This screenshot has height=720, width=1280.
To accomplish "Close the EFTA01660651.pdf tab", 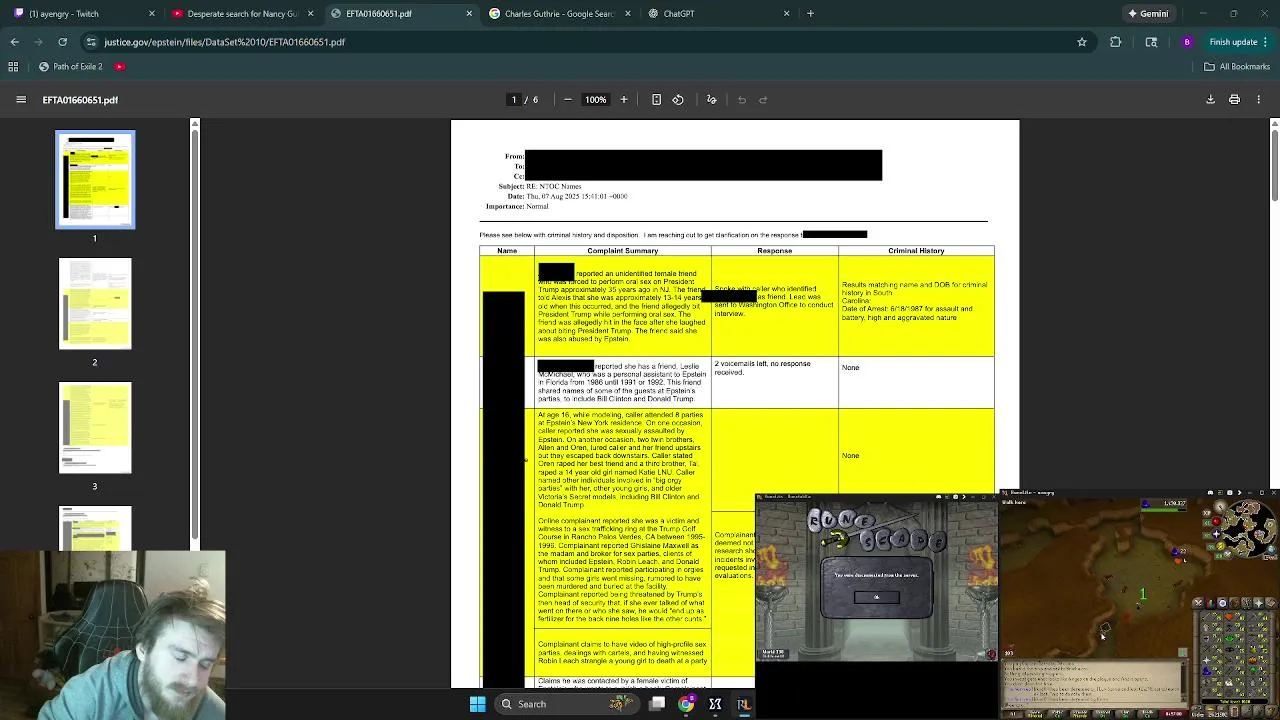I will (469, 14).
